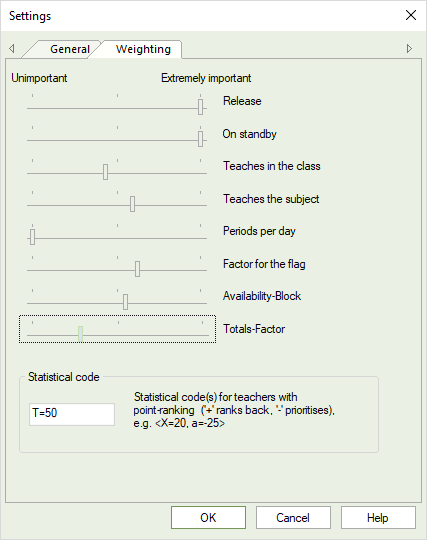Click the Release slider handle
427x540 pixels.
pyautogui.click(x=200, y=107)
